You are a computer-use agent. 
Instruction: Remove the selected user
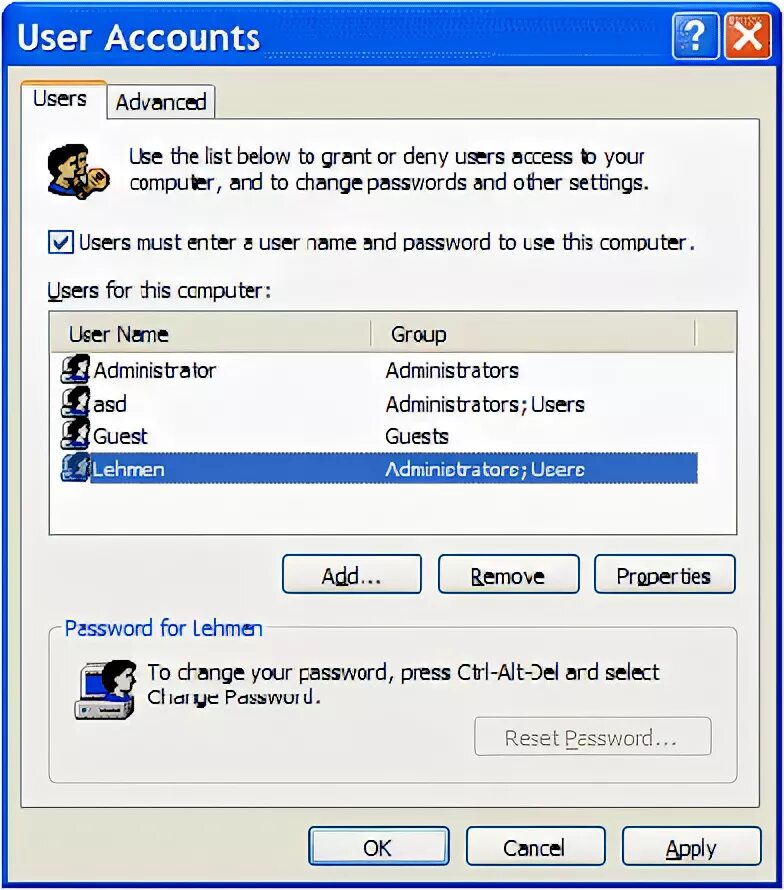(x=508, y=574)
